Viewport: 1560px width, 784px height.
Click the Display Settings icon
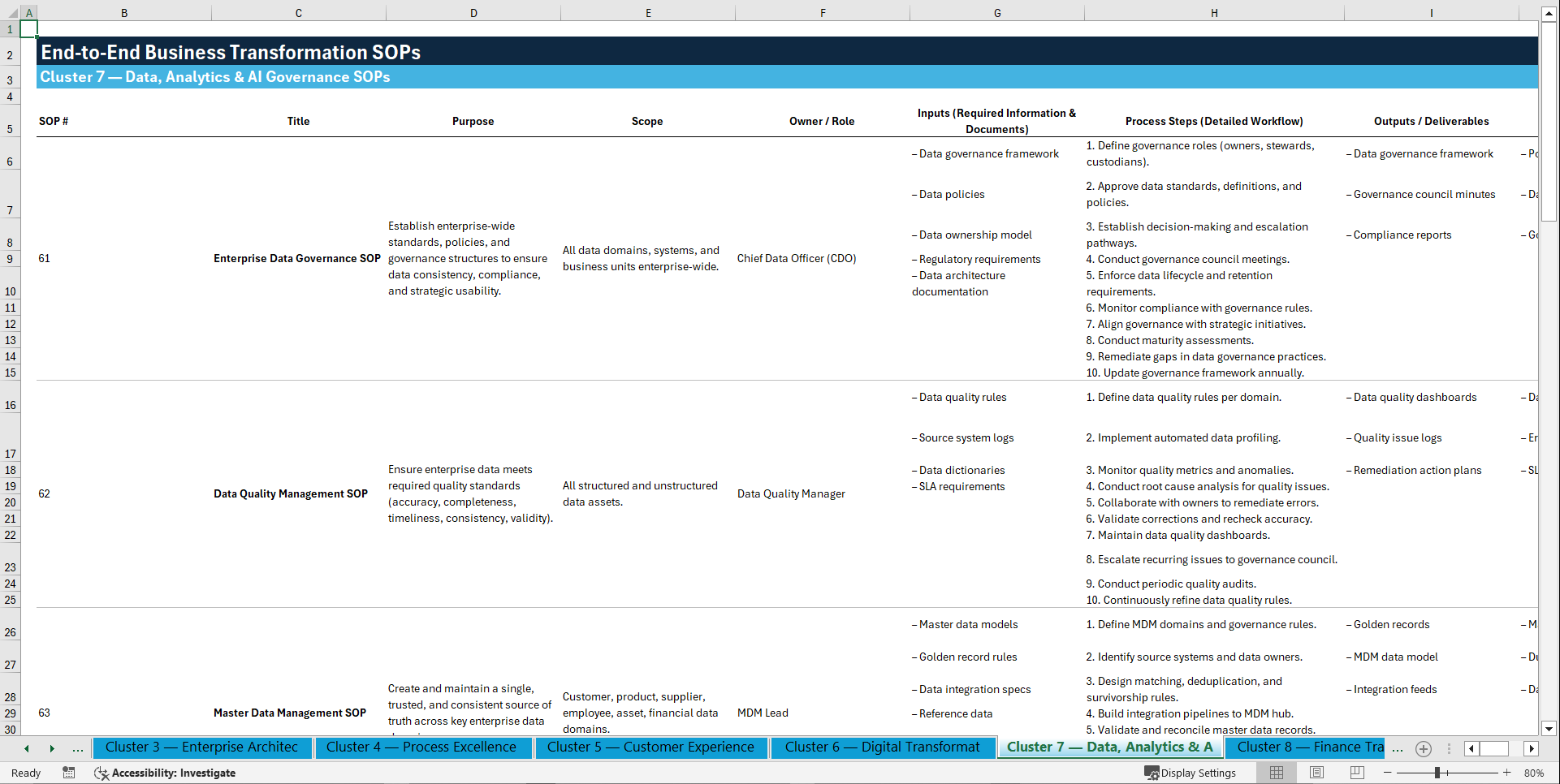[1152, 773]
